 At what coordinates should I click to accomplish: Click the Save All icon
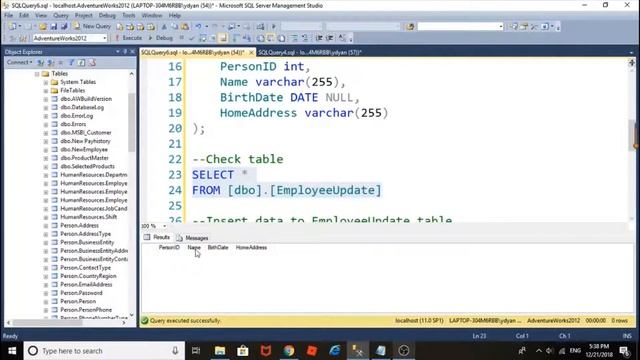(64, 27)
